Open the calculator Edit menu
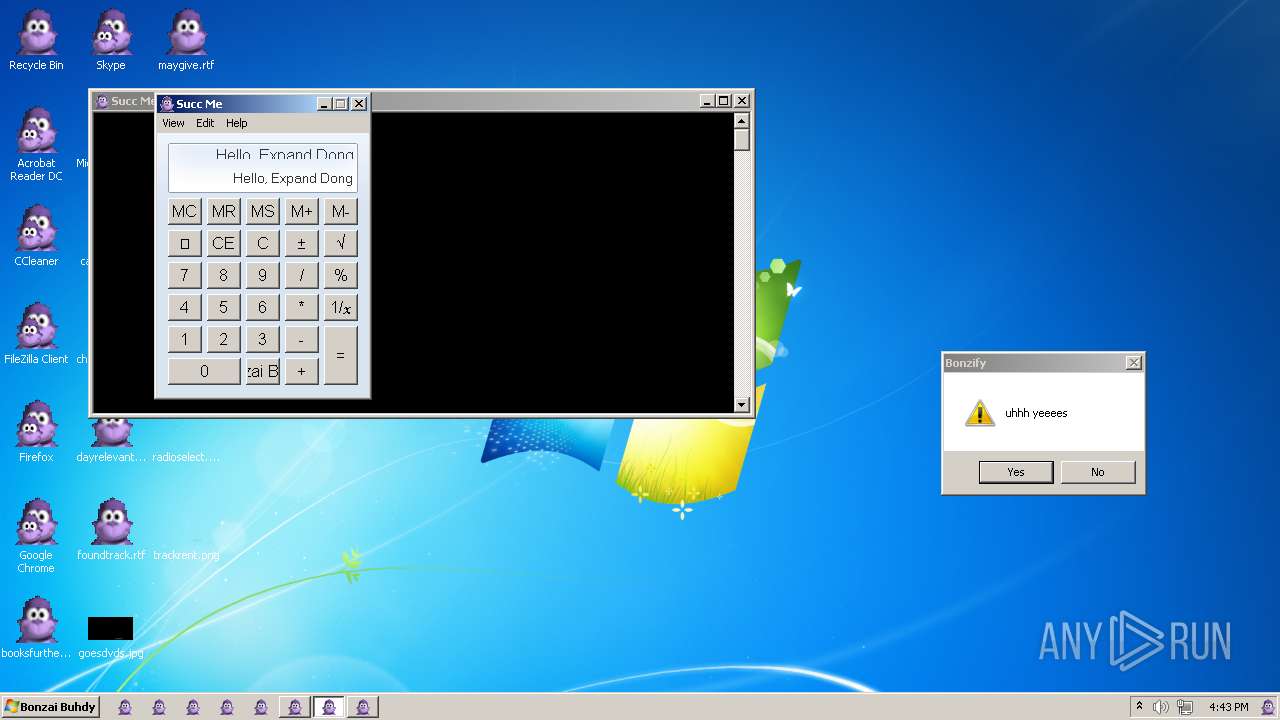Screen dimensions: 1280x720 click(x=205, y=123)
